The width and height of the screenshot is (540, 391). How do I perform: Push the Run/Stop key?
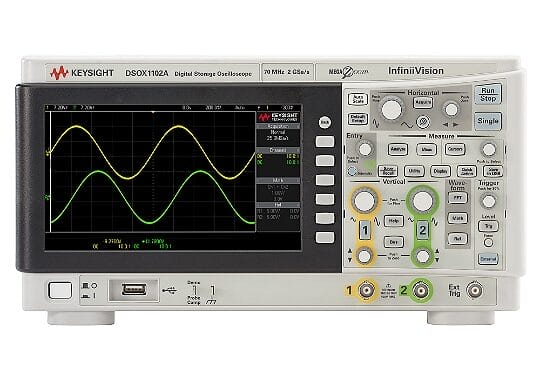(488, 94)
